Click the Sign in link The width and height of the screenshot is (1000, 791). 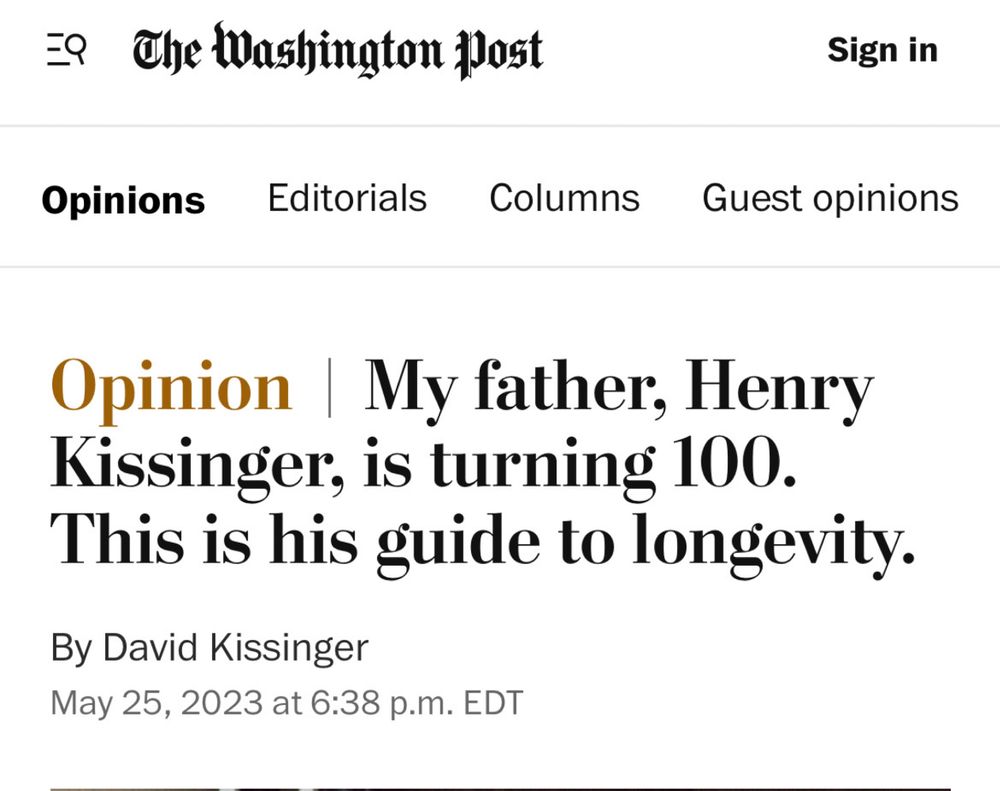click(x=883, y=50)
